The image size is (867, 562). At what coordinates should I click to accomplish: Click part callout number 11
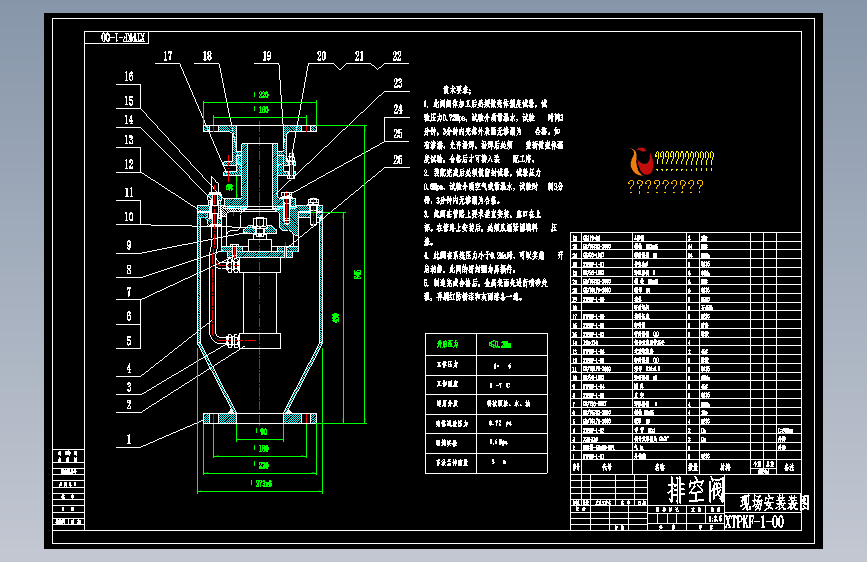click(129, 192)
